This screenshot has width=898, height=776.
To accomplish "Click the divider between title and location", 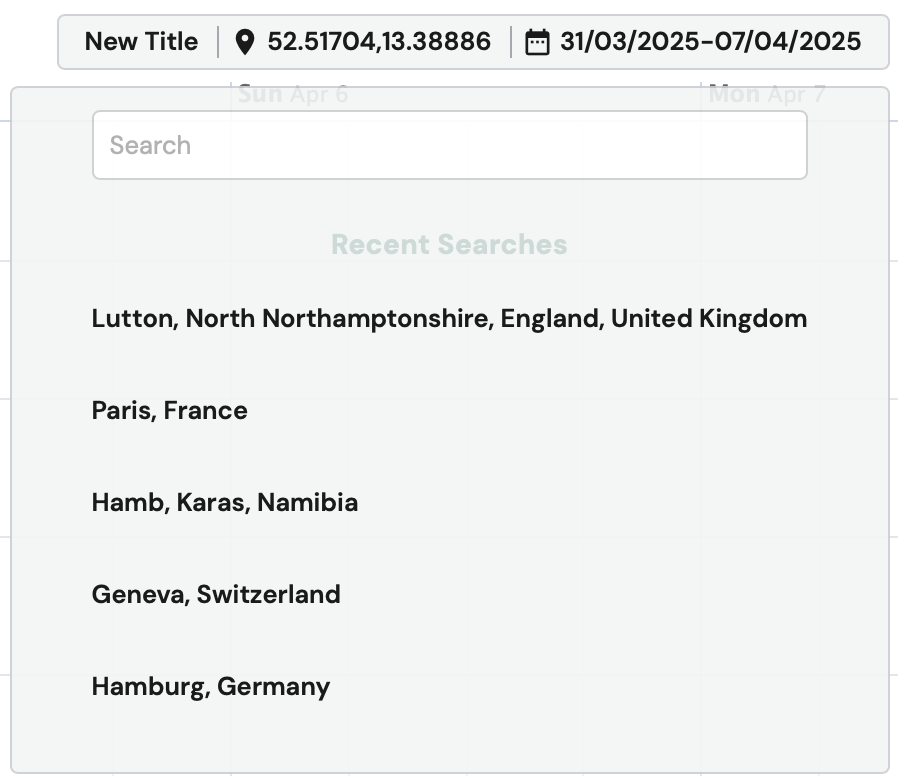I will (x=218, y=42).
